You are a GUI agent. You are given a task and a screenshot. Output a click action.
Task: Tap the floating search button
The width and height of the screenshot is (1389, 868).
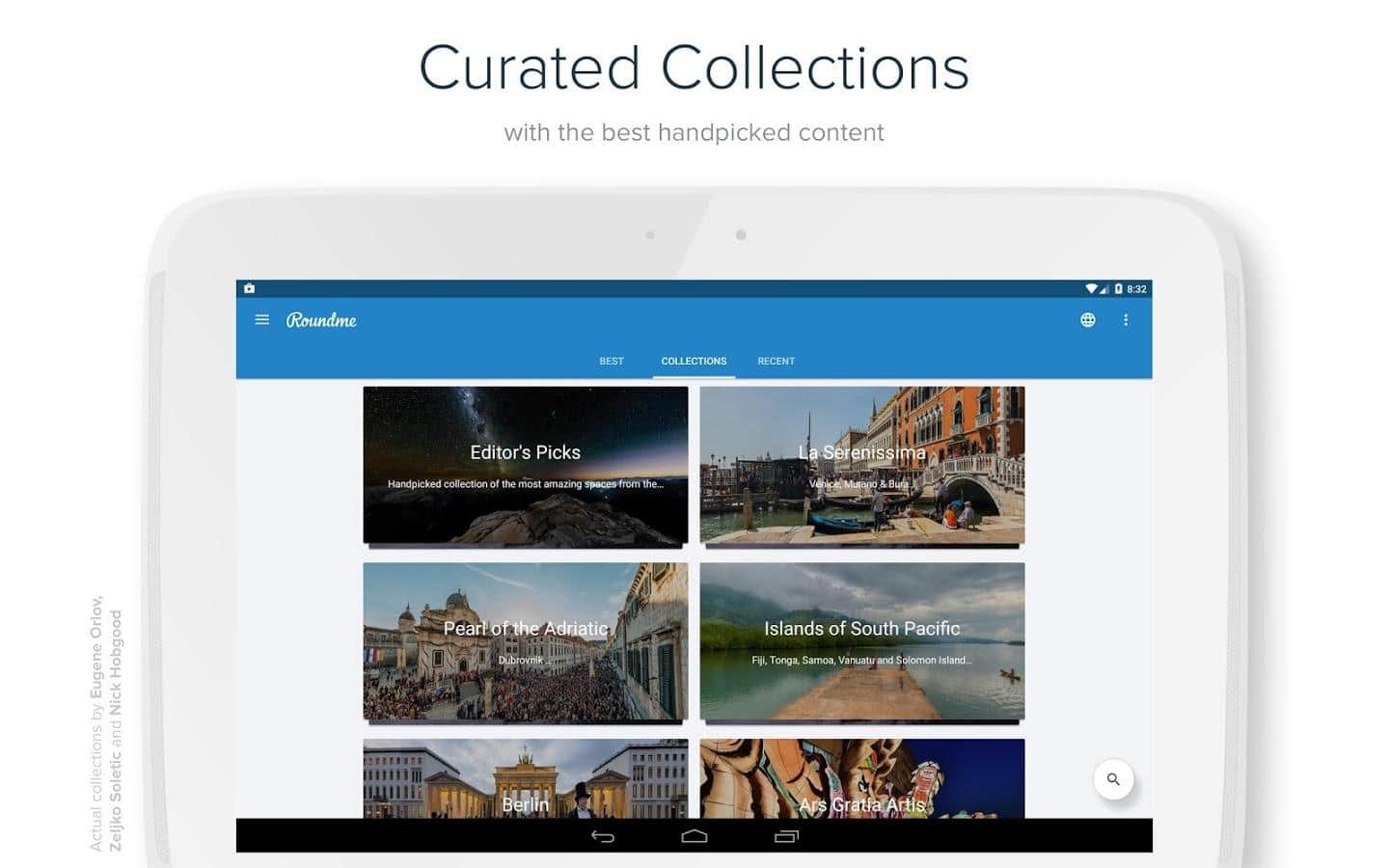tap(1113, 779)
